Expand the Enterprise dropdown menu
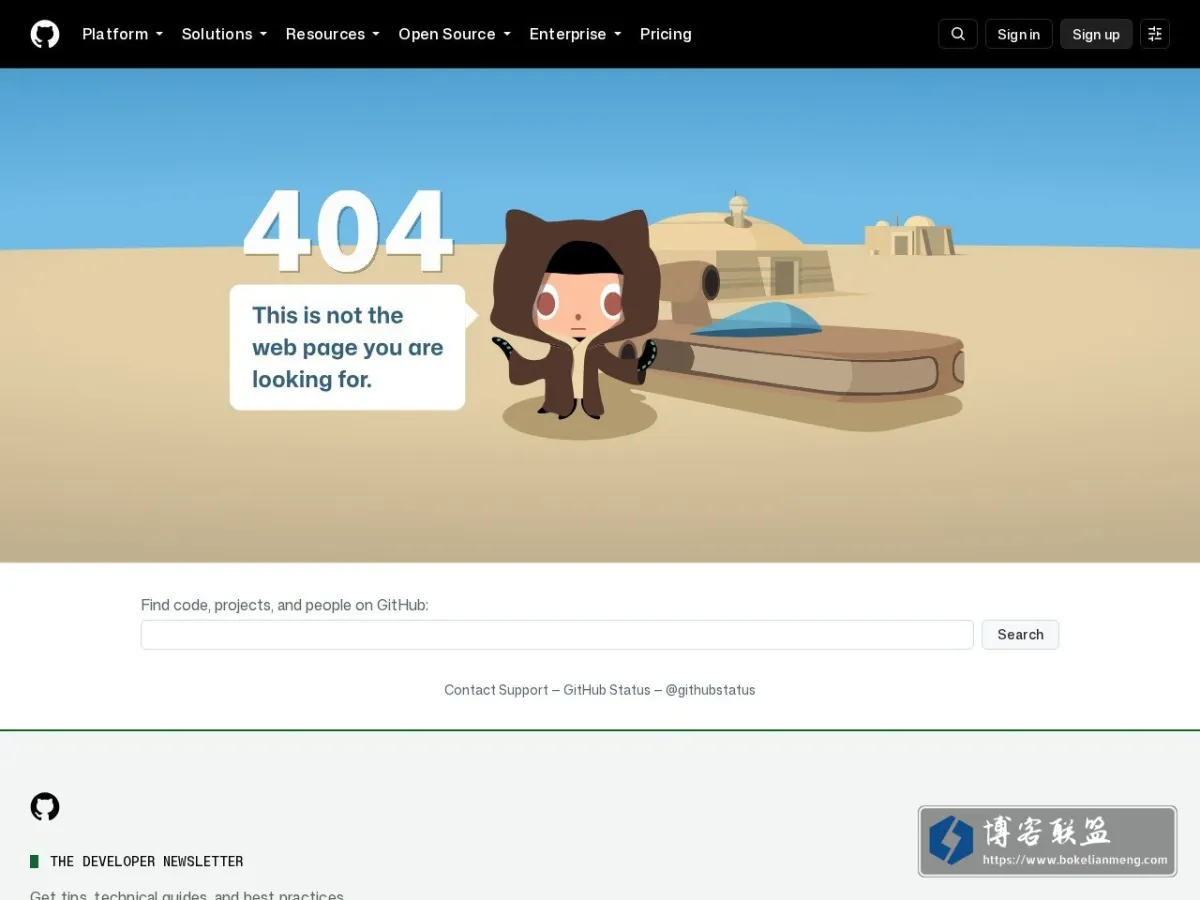Viewport: 1200px width, 900px height. tap(575, 34)
